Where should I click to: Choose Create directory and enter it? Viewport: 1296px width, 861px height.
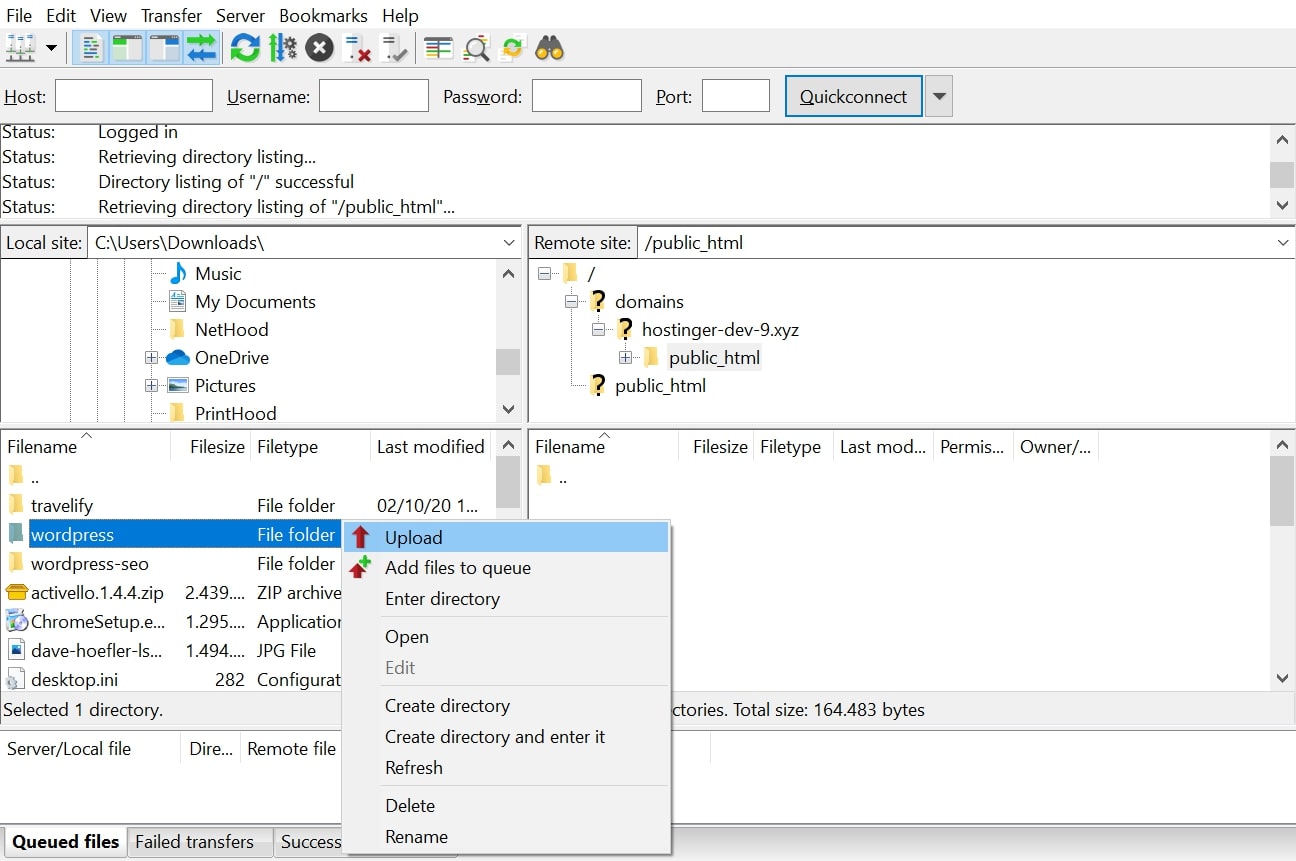click(x=505, y=737)
